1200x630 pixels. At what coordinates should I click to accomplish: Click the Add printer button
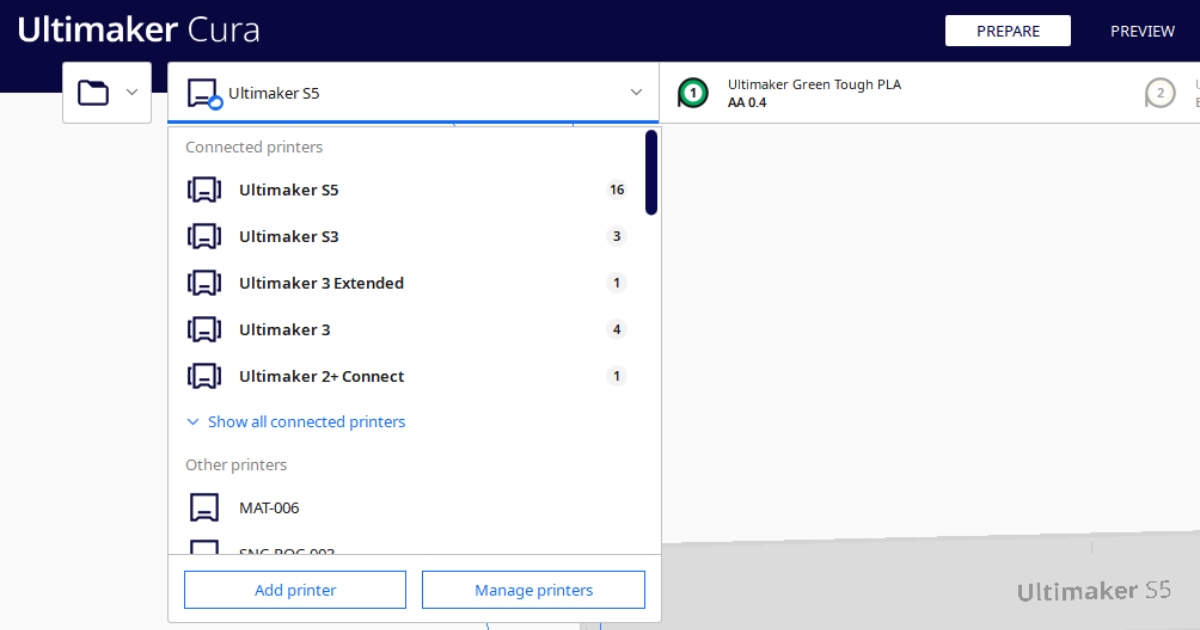point(295,590)
